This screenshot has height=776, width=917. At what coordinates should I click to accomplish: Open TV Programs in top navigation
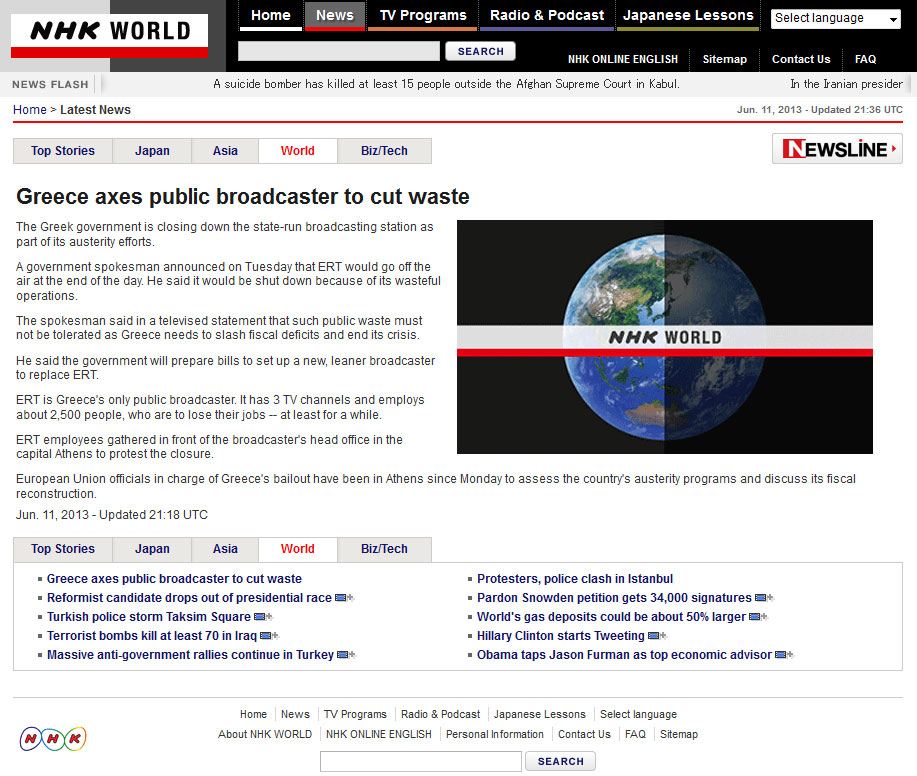pos(422,15)
